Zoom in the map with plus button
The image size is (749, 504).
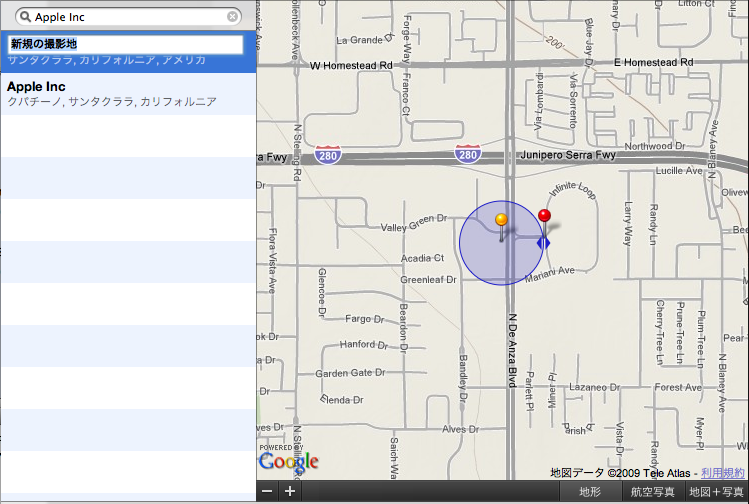point(290,491)
